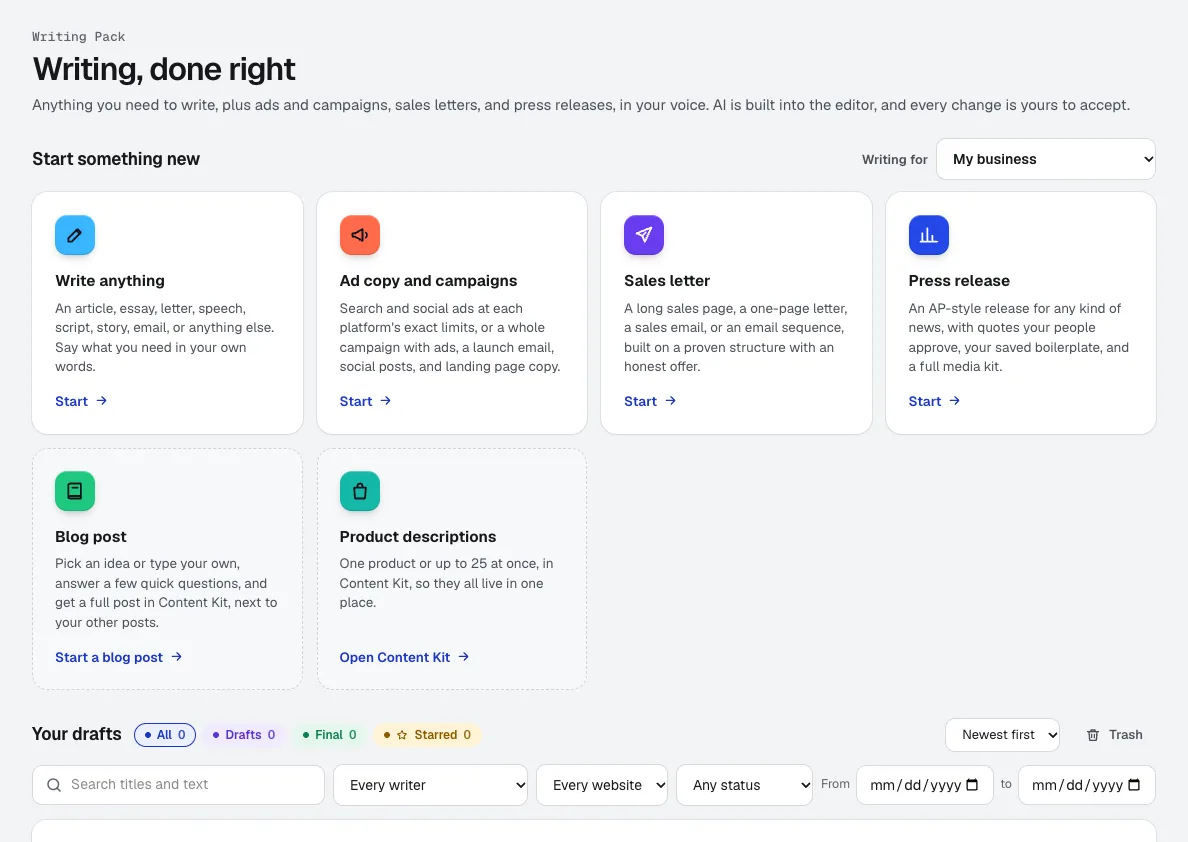Start an Ad copy and campaigns project

tap(365, 401)
